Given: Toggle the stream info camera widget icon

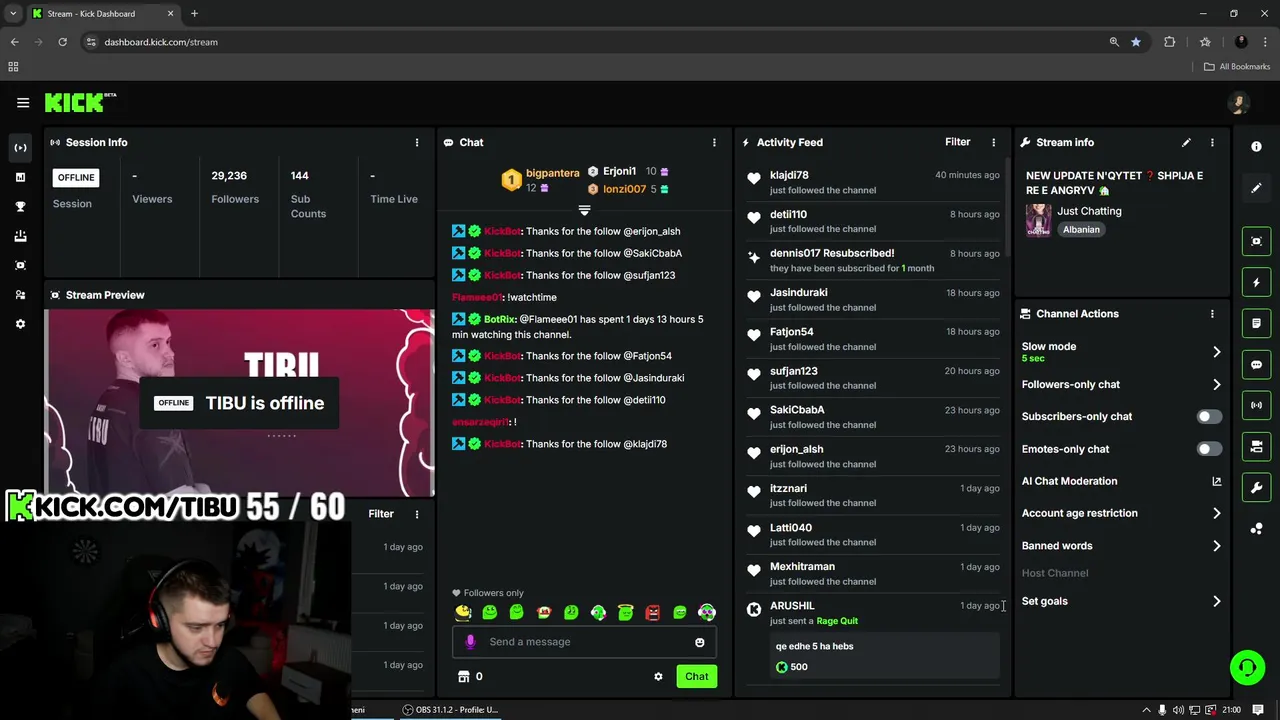Looking at the screenshot, I should click(1257, 446).
